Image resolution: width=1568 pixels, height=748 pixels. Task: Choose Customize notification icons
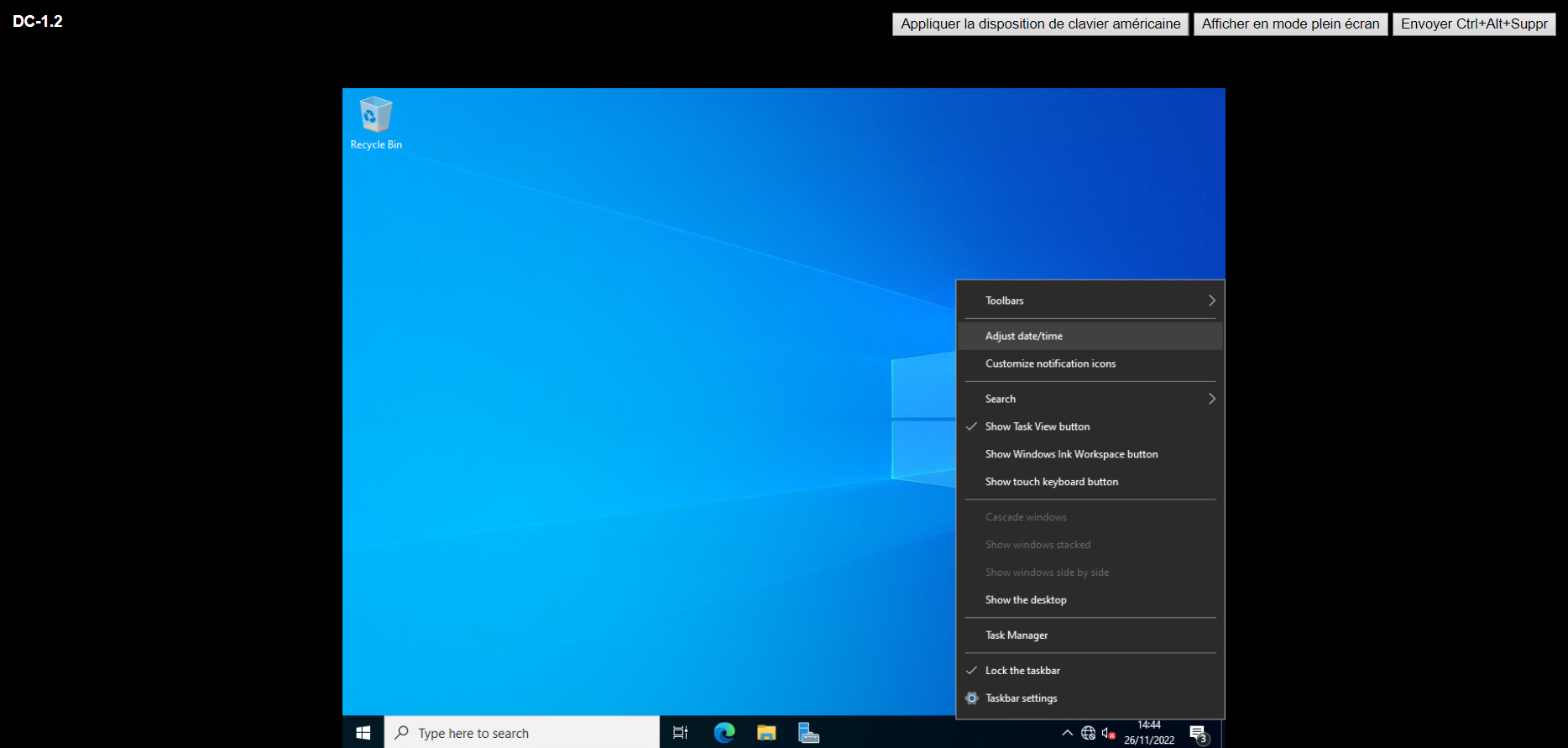1090,364
